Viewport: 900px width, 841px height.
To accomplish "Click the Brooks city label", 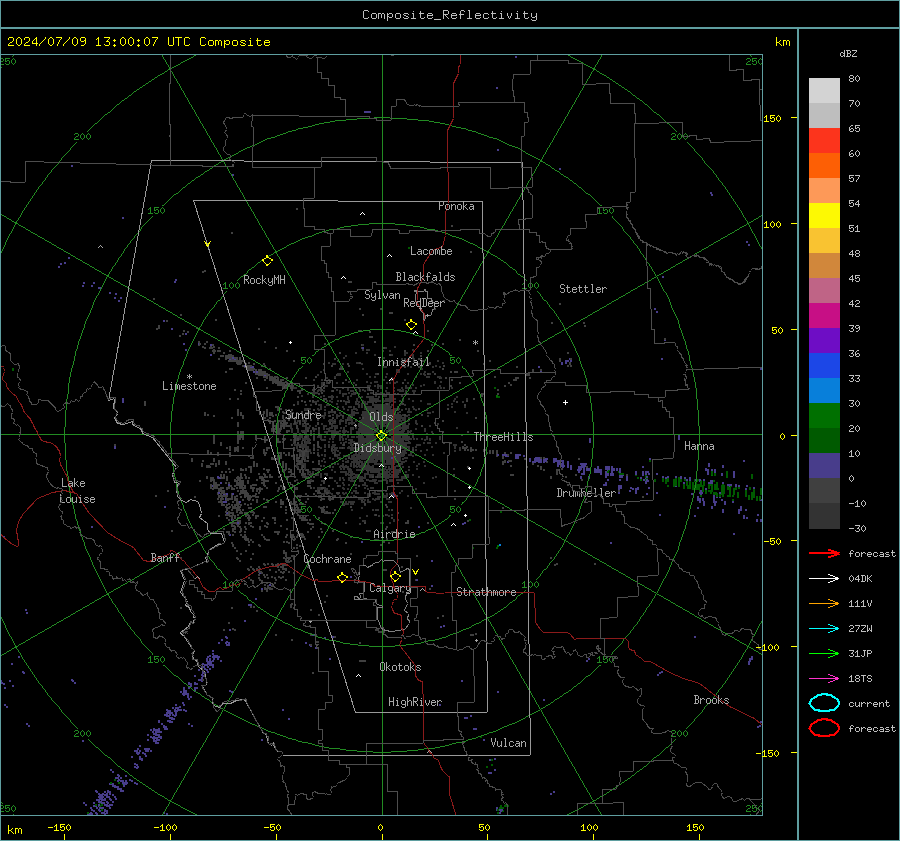I will 711,700.
